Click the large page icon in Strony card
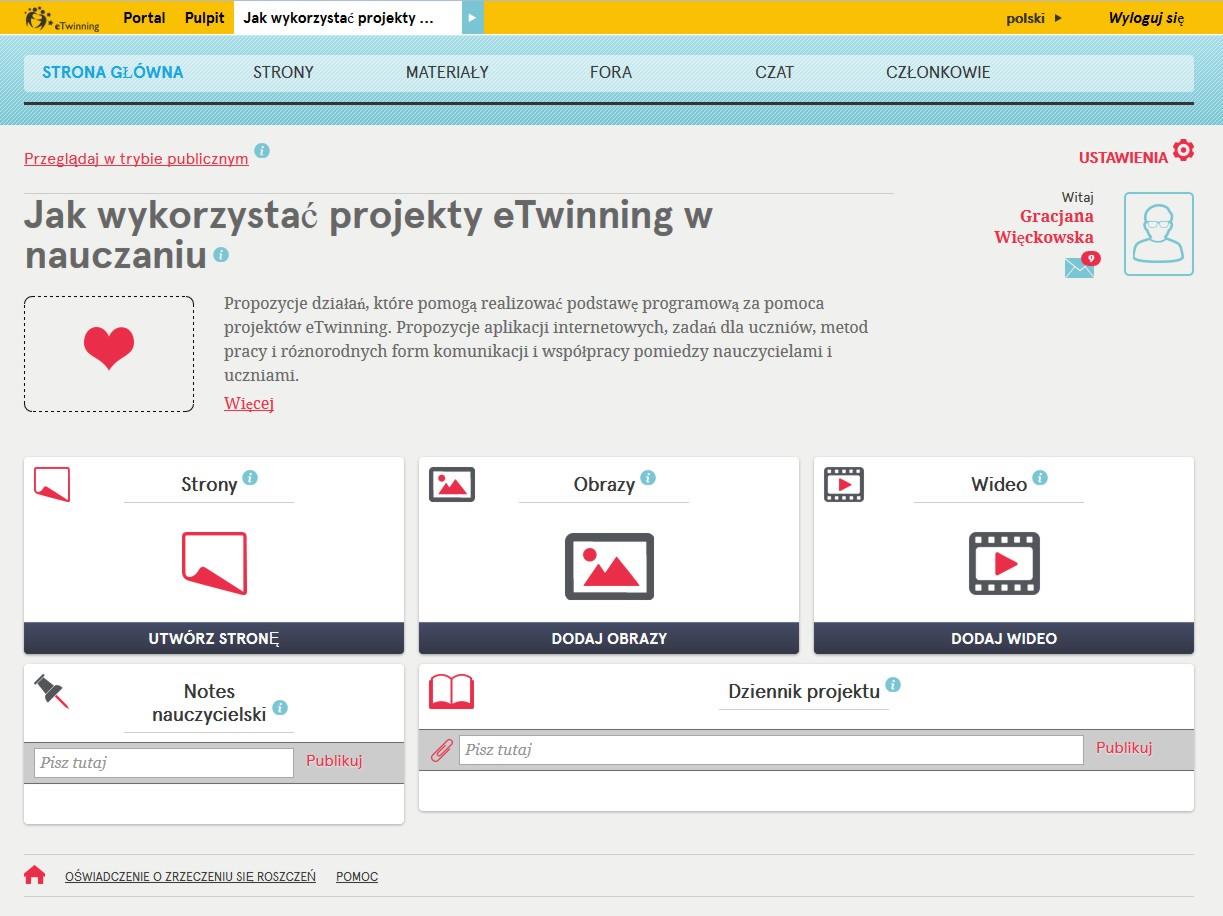This screenshot has height=916, width=1223. coord(214,564)
